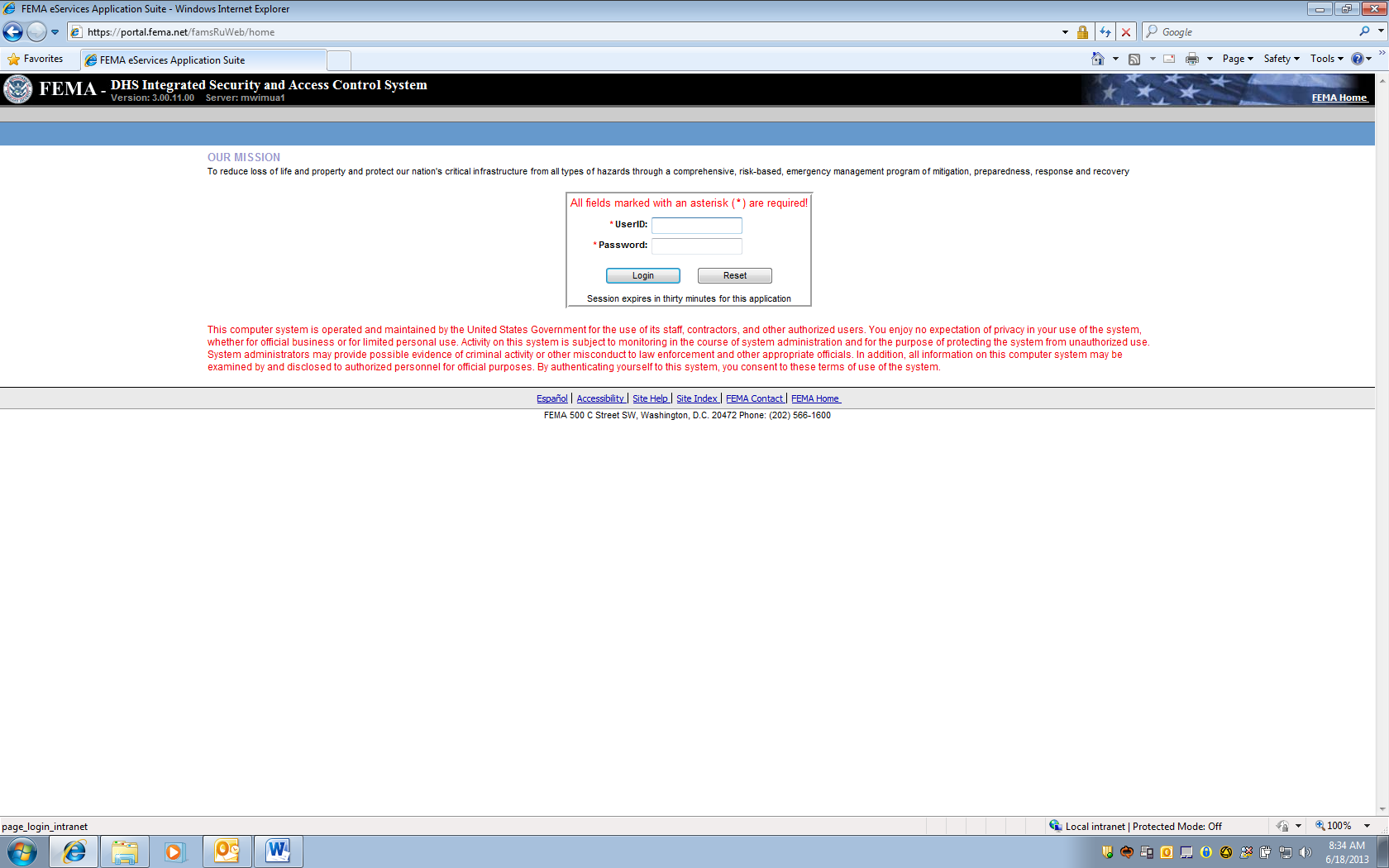Open the Tools menu

[x=1327, y=59]
